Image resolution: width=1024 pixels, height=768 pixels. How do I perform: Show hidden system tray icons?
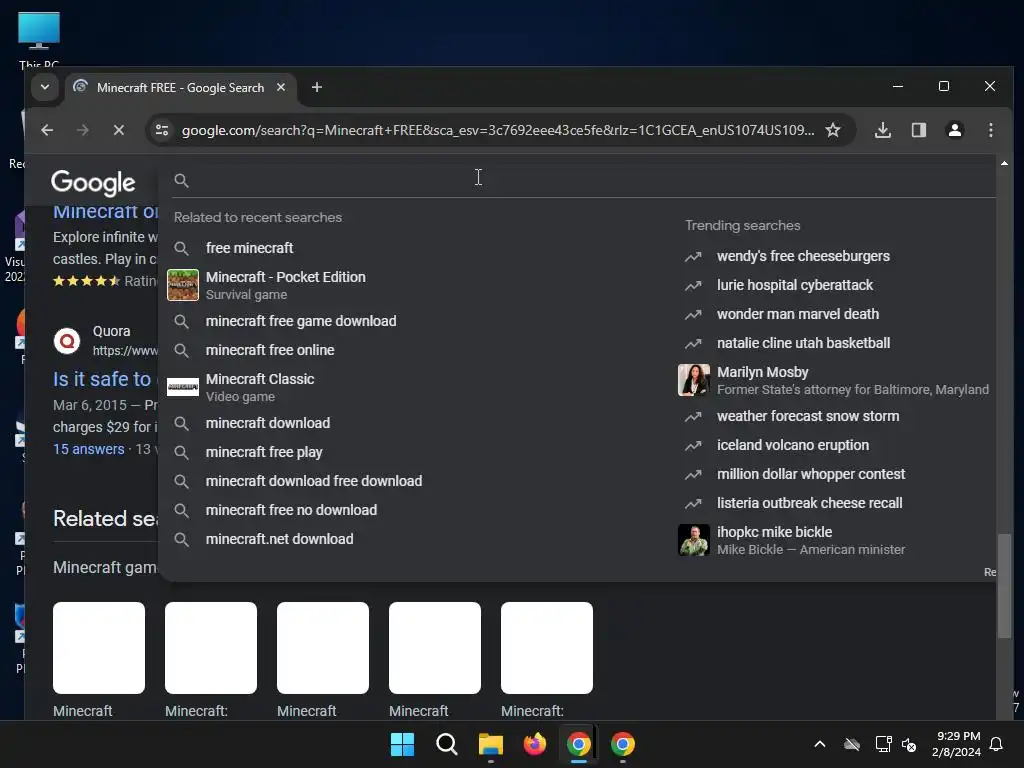point(820,744)
